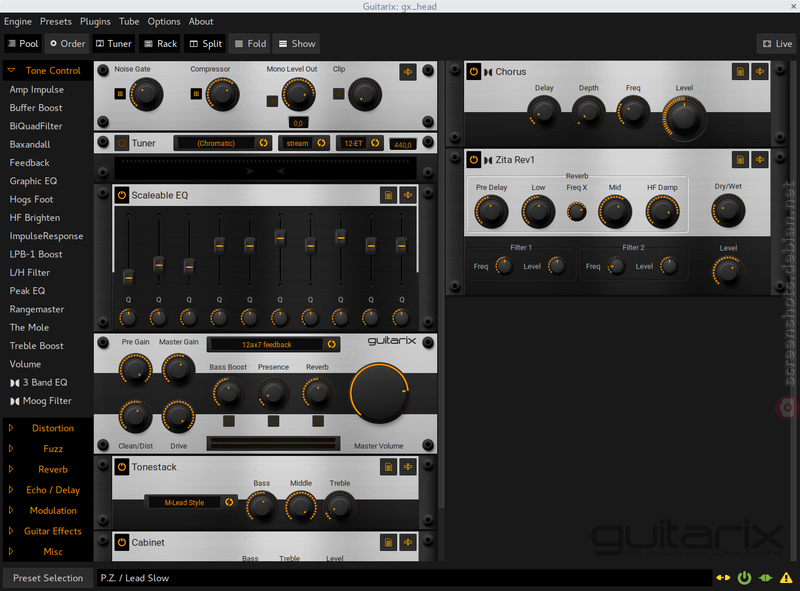Click the Rack toolbar icon
This screenshot has width=800, height=591.
148,44
